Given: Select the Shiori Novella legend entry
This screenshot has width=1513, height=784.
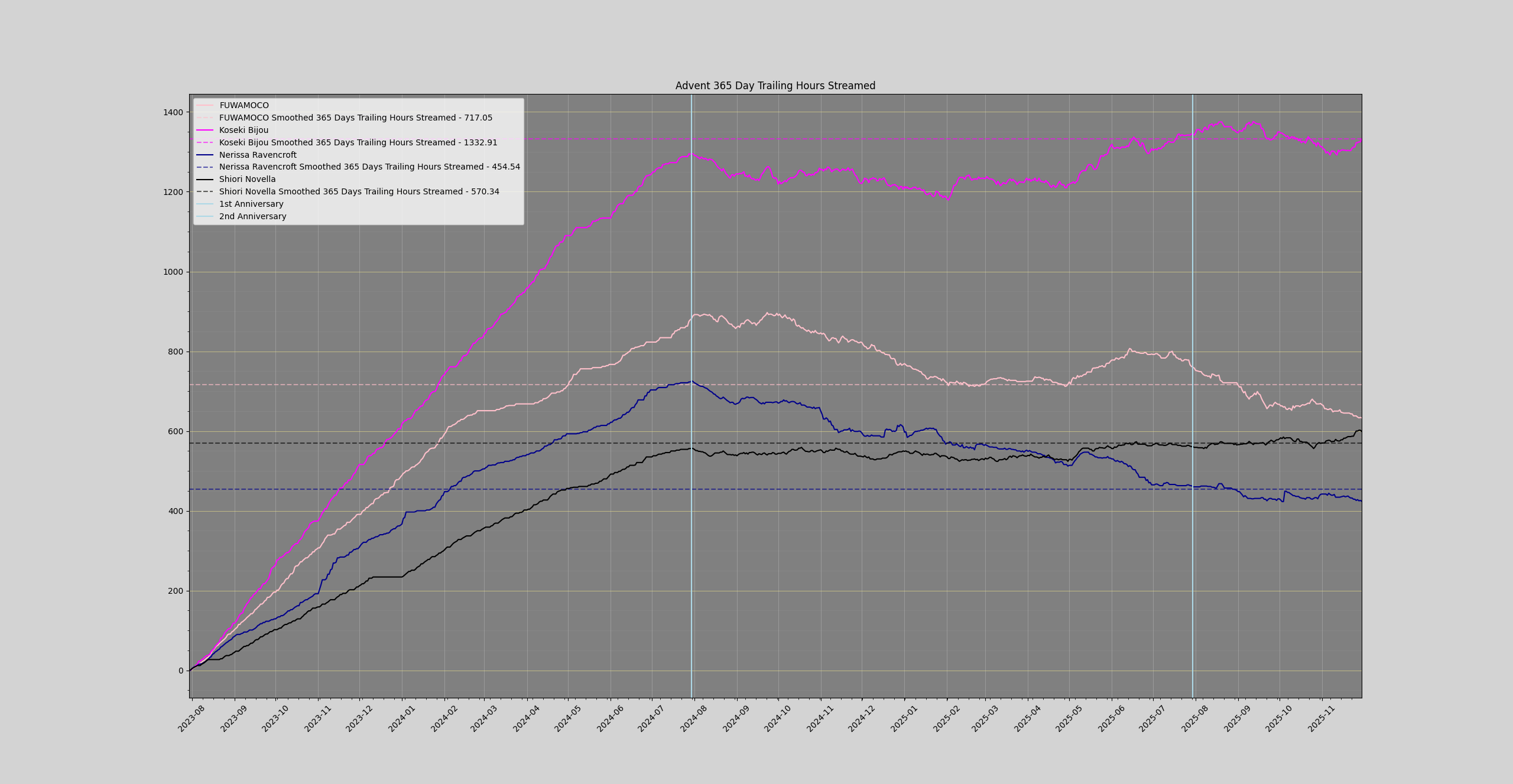Looking at the screenshot, I should pos(247,179).
